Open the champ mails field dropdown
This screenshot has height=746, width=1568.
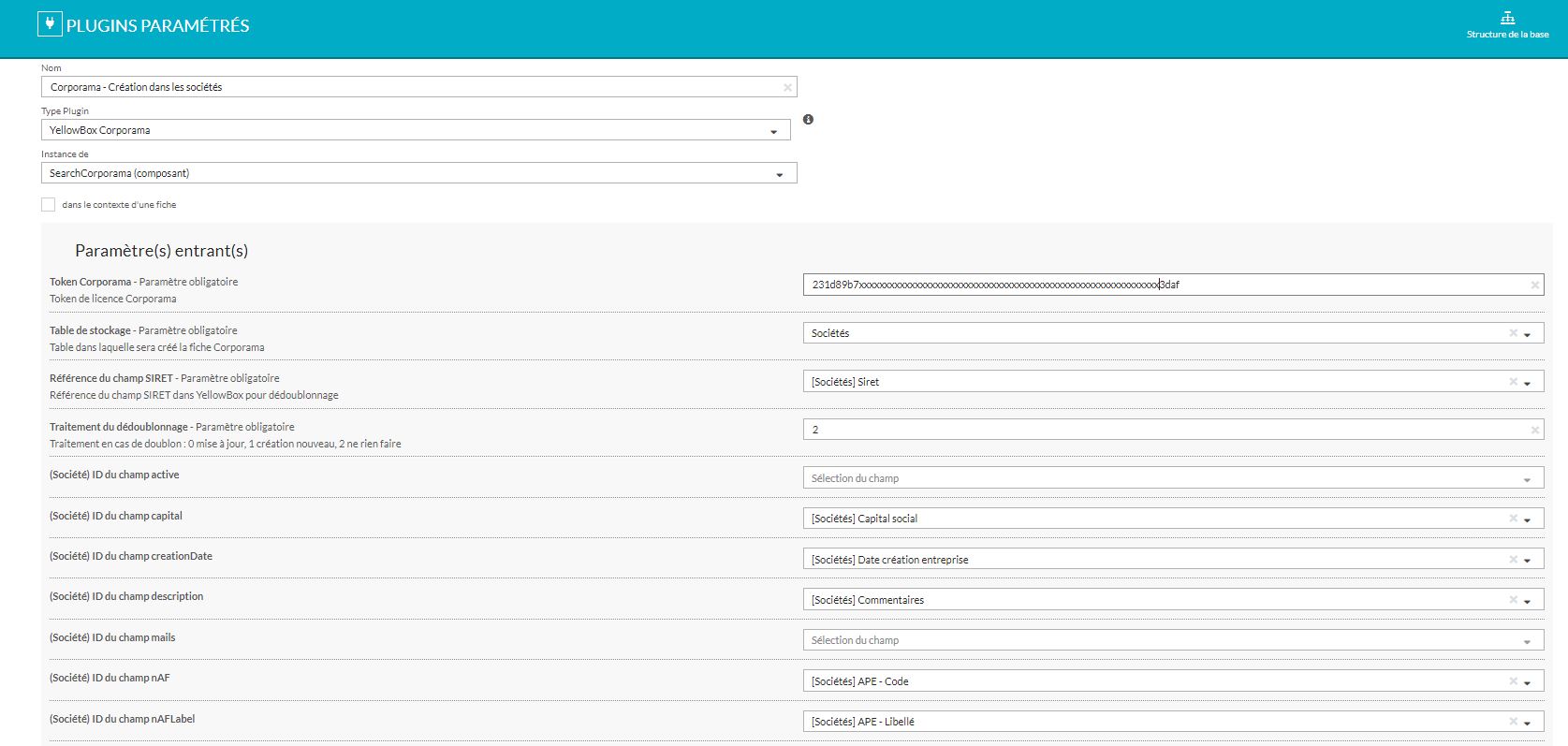(1527, 641)
